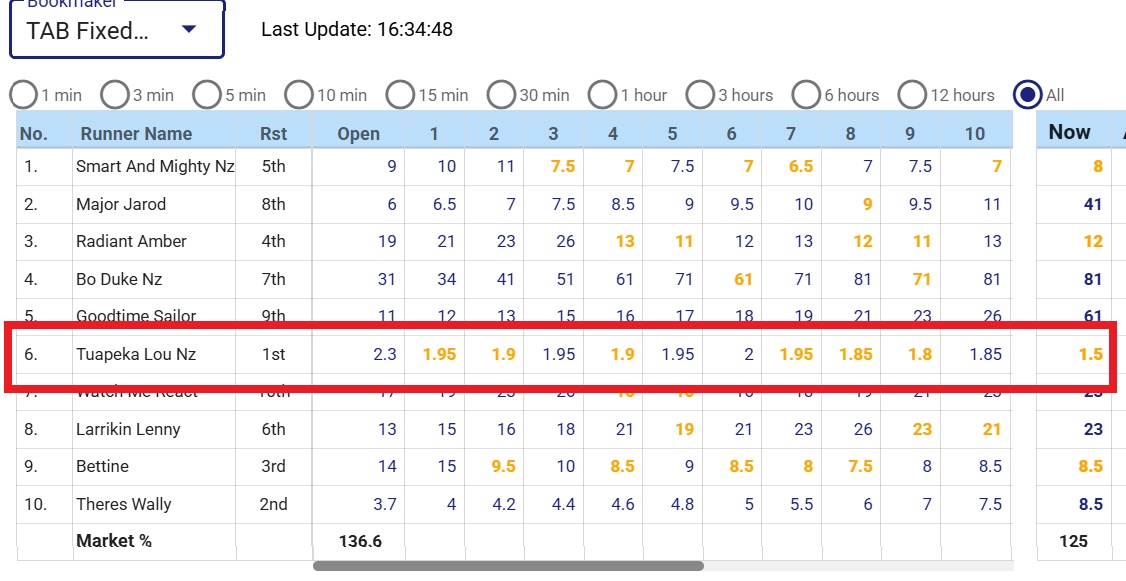Choose the 5 min radio option

coord(207,95)
